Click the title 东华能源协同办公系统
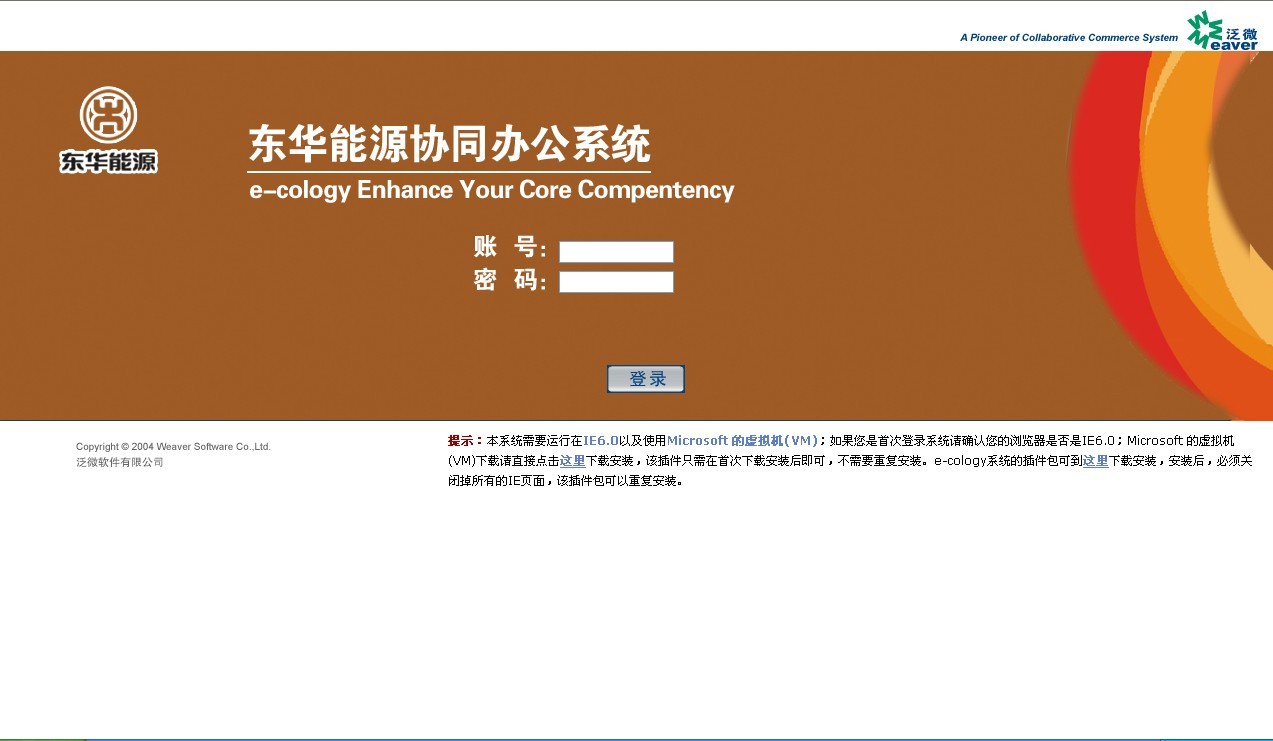 pyautogui.click(x=449, y=144)
